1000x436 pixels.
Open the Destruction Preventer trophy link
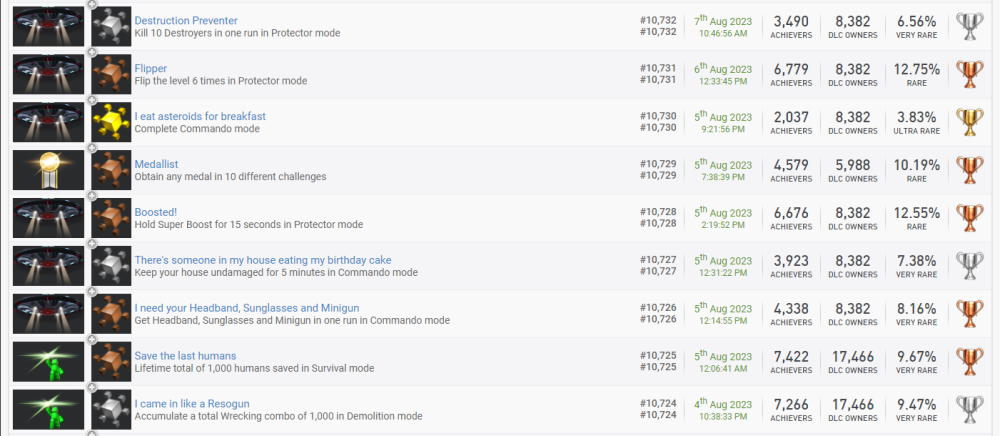[186, 20]
